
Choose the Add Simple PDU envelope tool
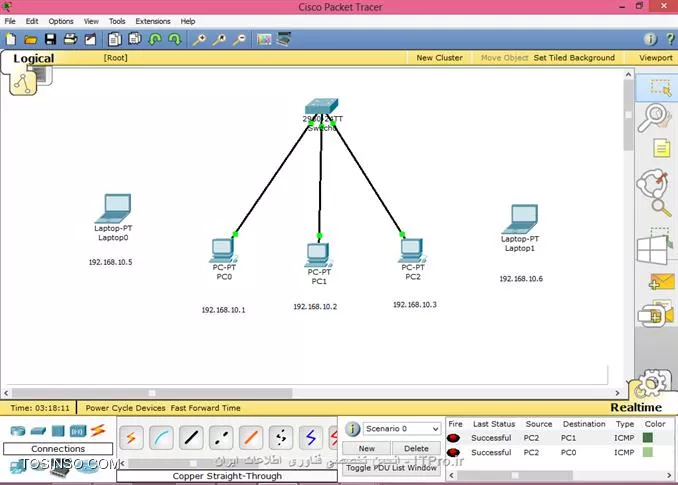coord(662,282)
